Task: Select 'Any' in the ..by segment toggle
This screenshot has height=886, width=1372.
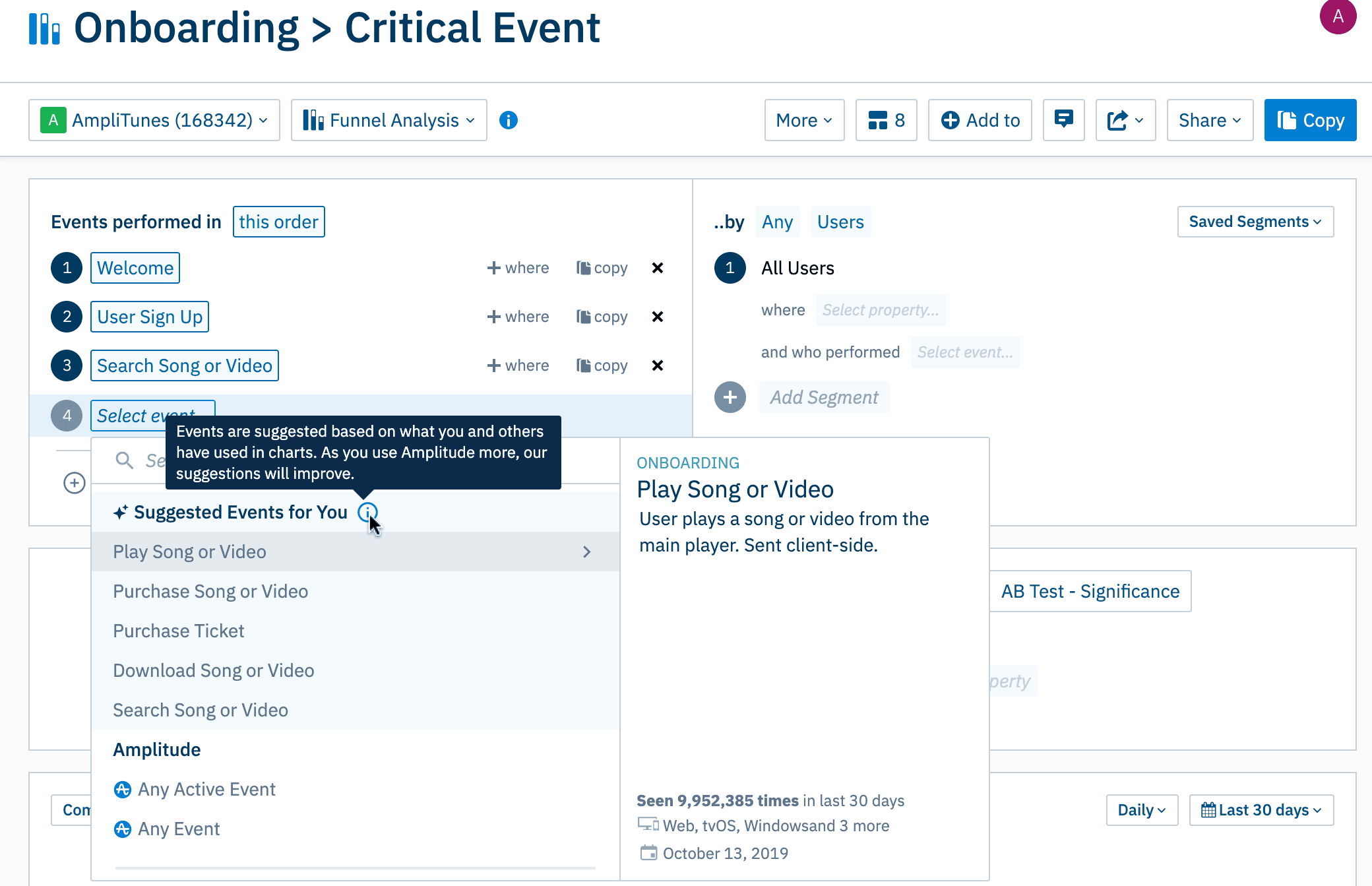Action: pyautogui.click(x=777, y=222)
